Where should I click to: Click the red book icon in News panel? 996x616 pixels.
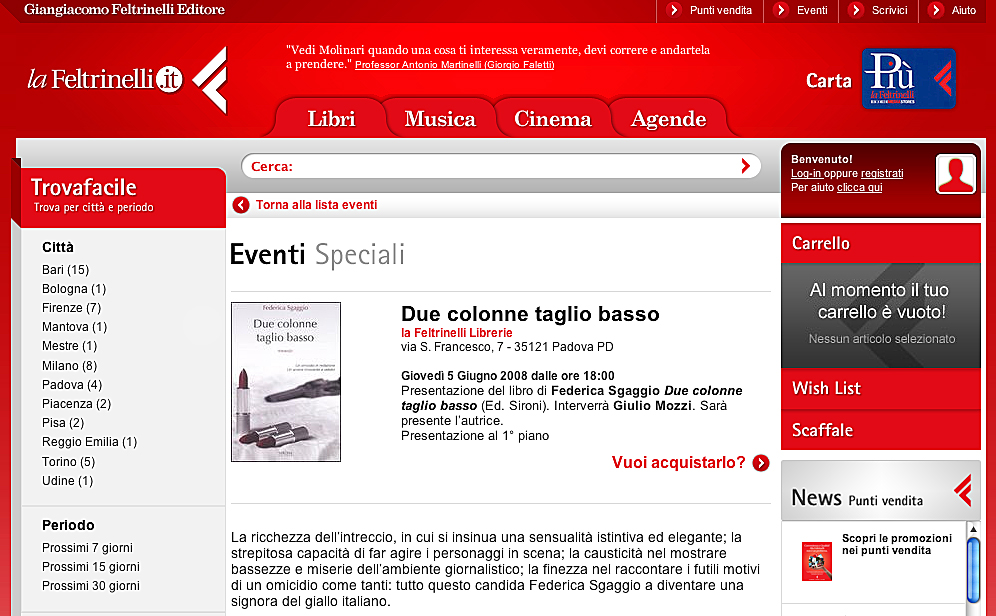point(817,562)
